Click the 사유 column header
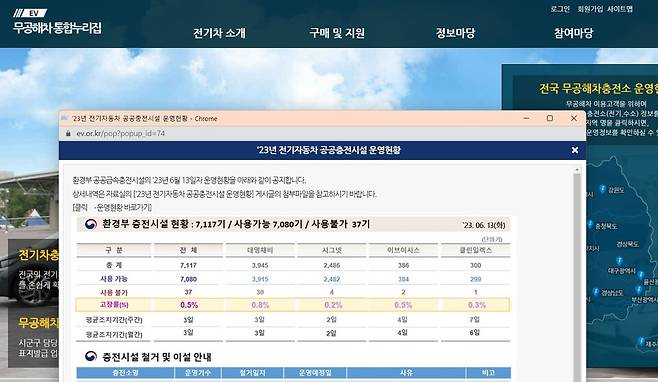658x382 pixels. (x=406, y=373)
